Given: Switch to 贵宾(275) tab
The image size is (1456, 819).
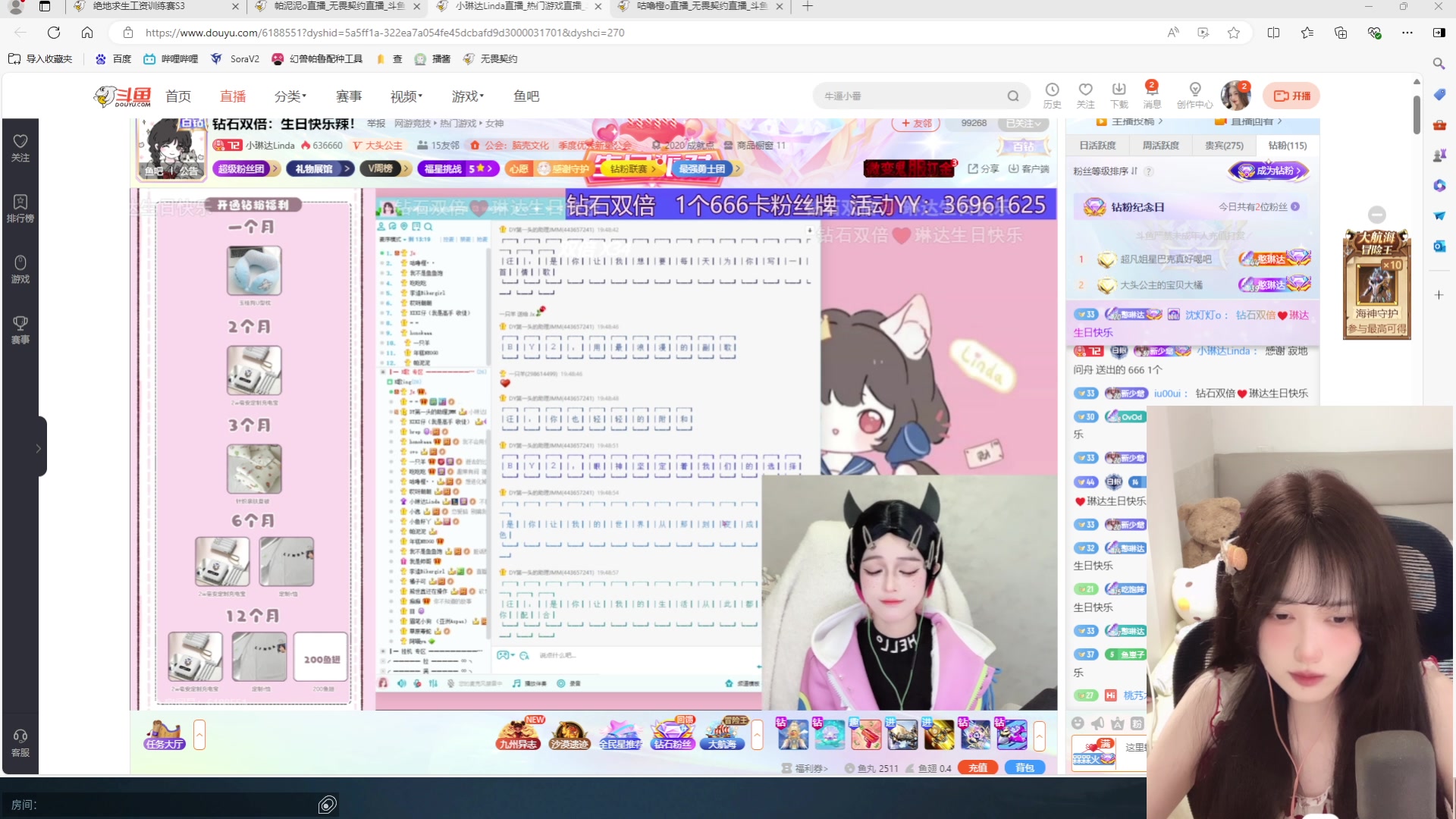Looking at the screenshot, I should [1224, 145].
